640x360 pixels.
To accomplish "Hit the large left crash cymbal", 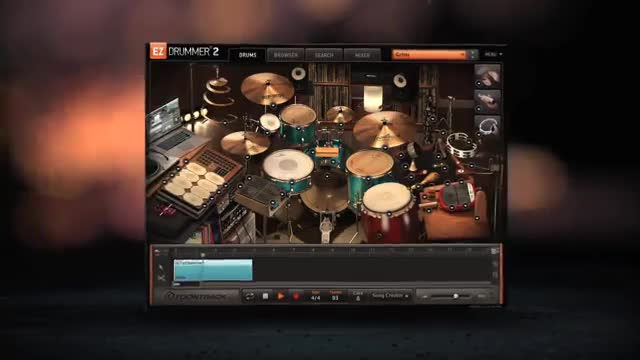I will coord(267,89).
